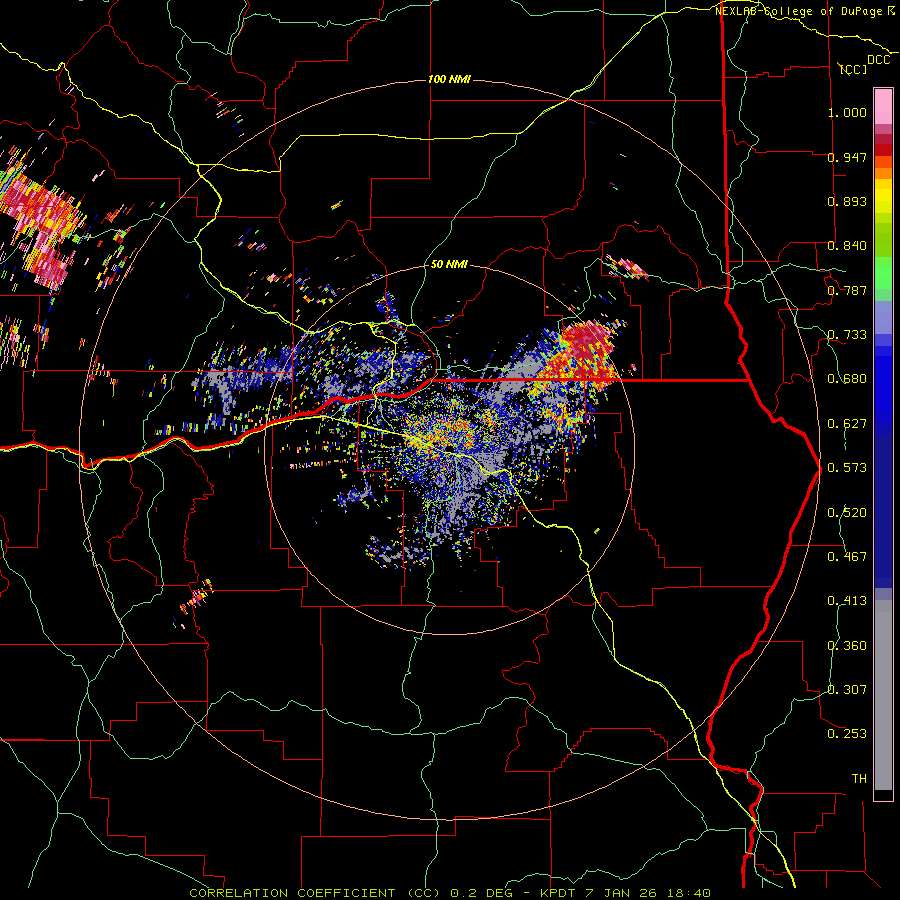Pick the grey segment of color bar
The width and height of the screenshot is (900, 900).
883,695
